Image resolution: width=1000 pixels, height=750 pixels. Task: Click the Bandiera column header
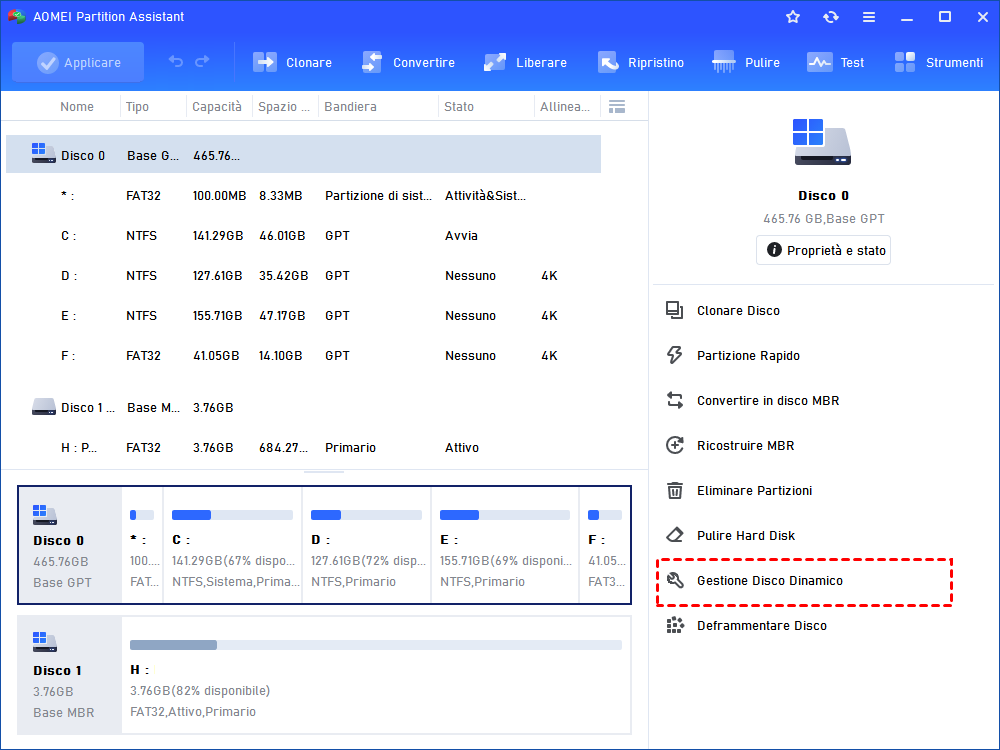350,107
